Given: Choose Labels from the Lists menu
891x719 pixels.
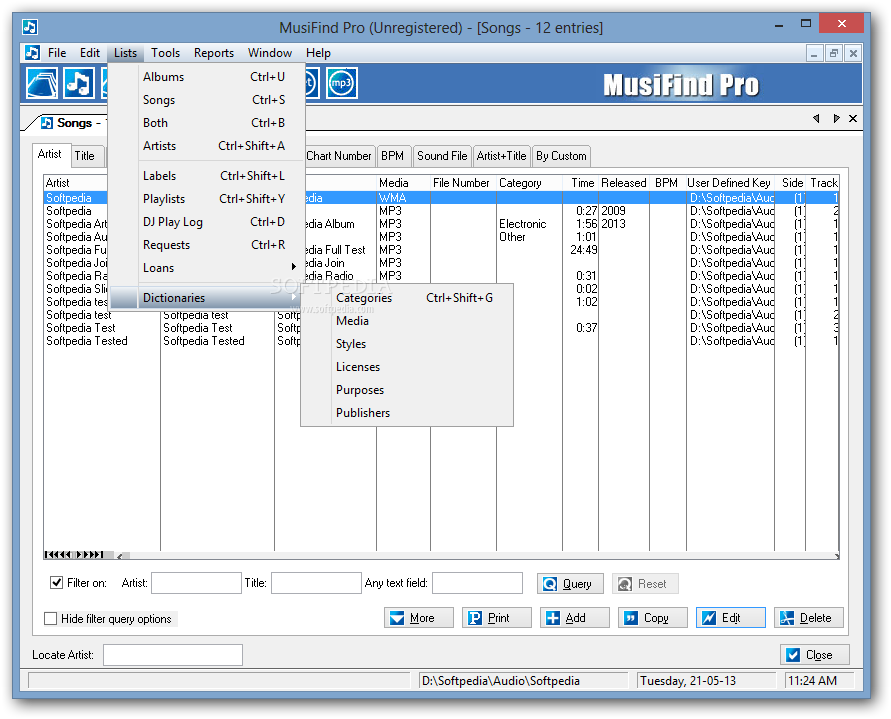Looking at the screenshot, I should tap(207, 176).
